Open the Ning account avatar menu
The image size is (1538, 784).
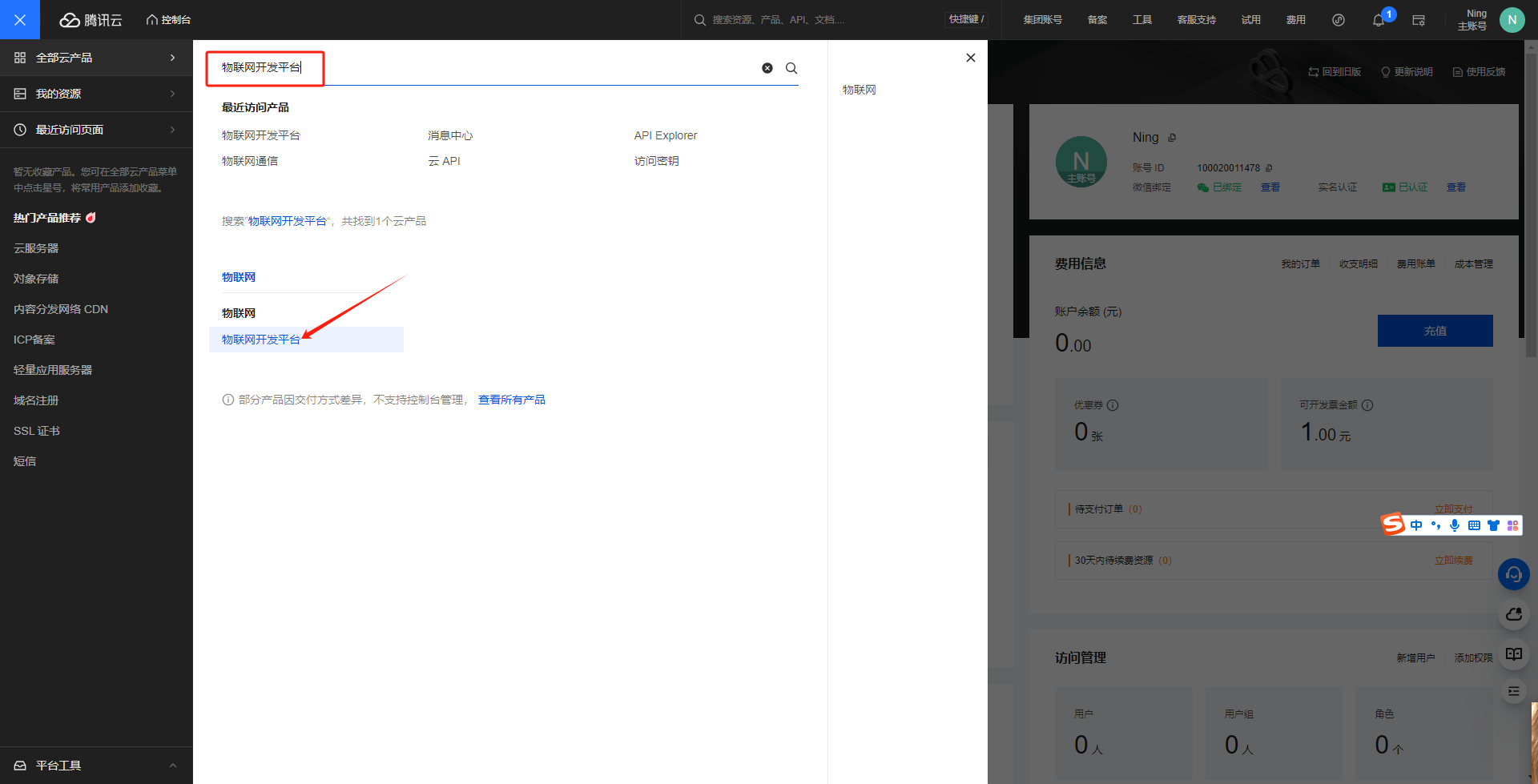point(1512,20)
